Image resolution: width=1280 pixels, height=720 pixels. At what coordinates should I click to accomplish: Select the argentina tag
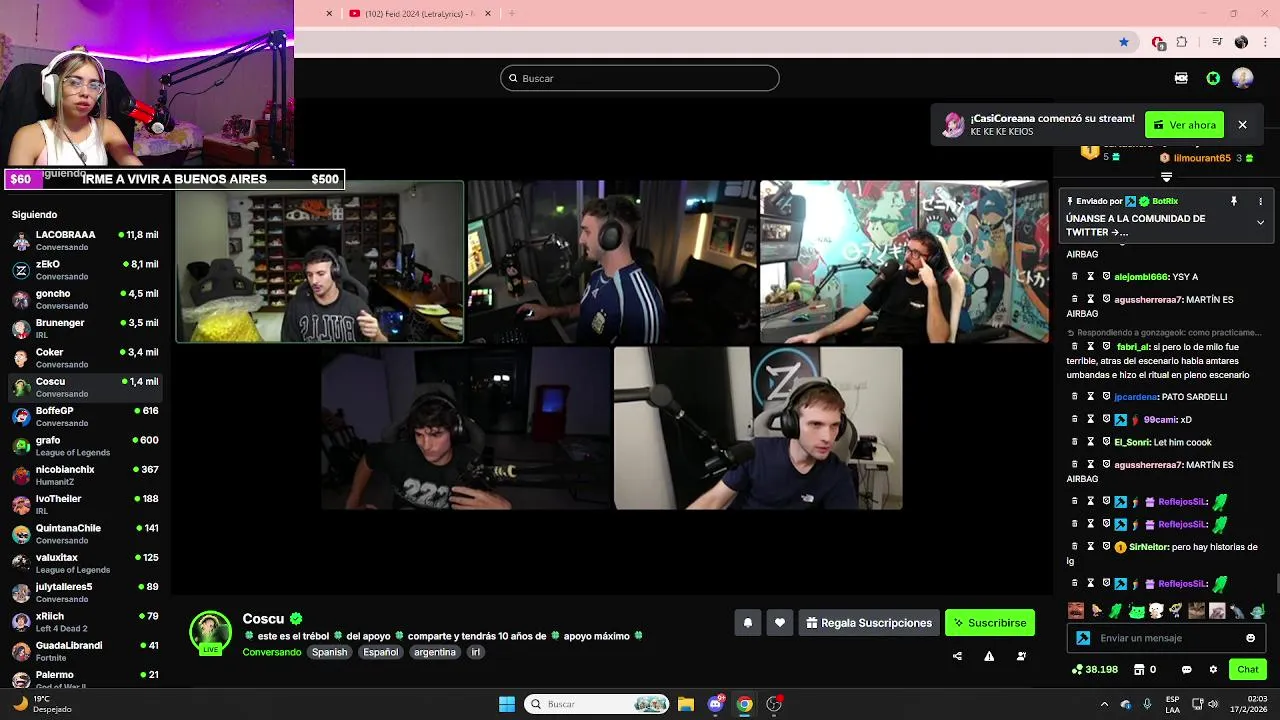point(435,652)
